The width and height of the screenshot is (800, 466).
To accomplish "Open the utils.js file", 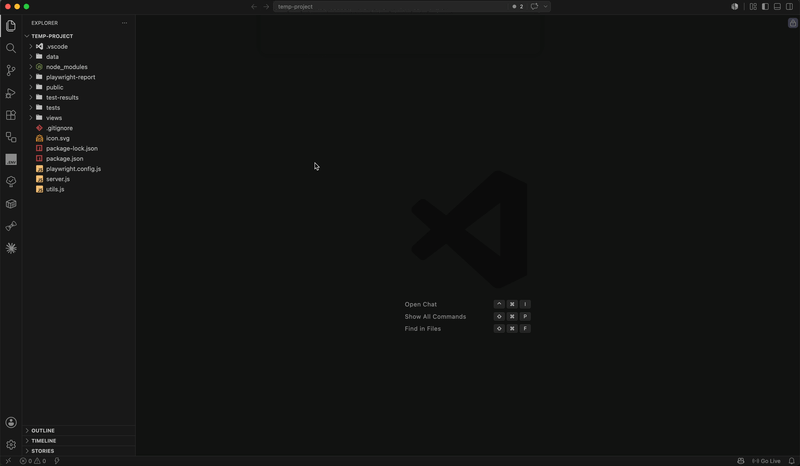I will click(79, 189).
